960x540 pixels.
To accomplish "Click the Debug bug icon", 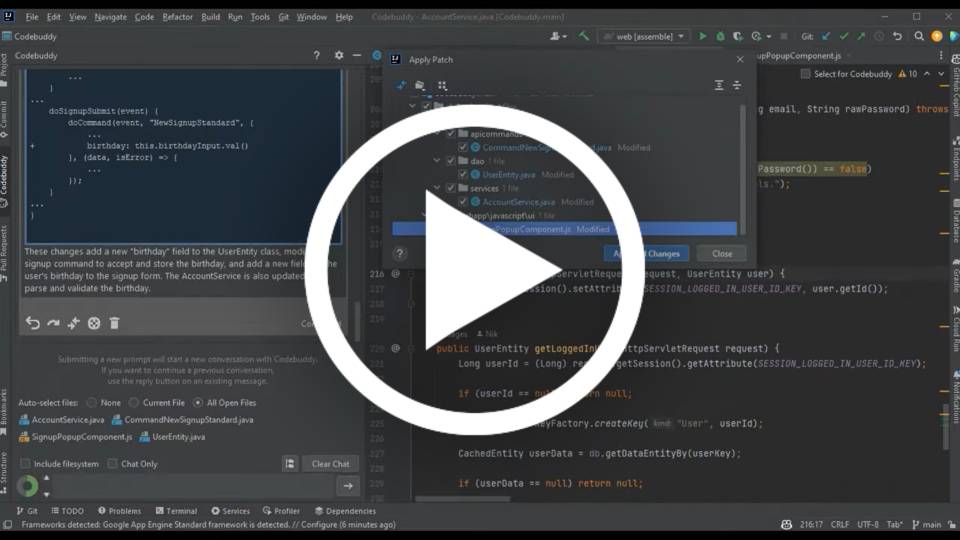I will [720, 36].
